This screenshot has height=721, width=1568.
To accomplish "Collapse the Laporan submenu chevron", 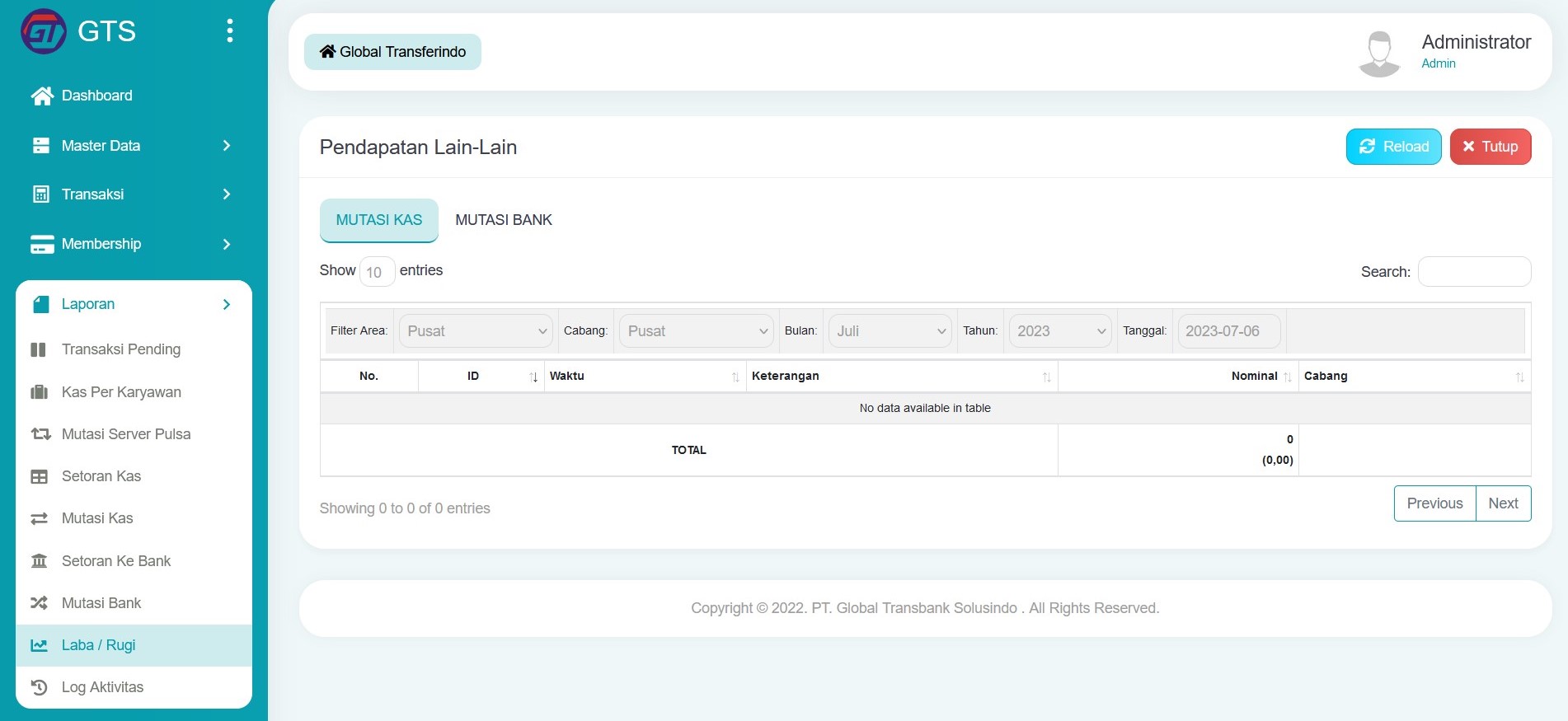I will pos(227,304).
